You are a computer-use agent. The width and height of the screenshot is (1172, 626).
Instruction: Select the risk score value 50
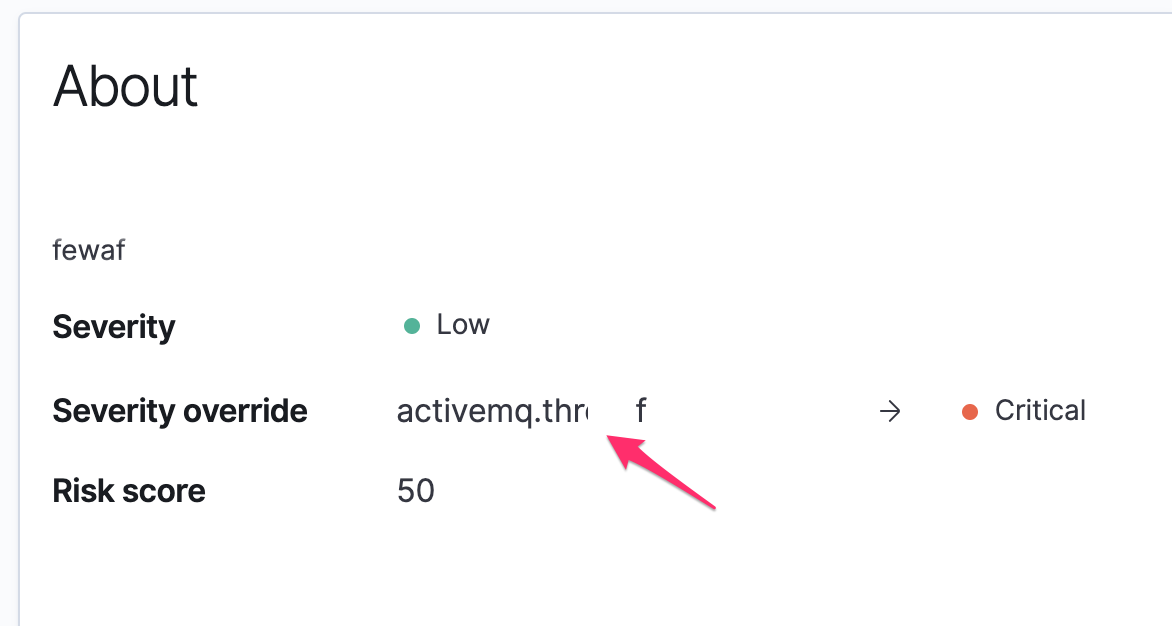[x=416, y=491]
